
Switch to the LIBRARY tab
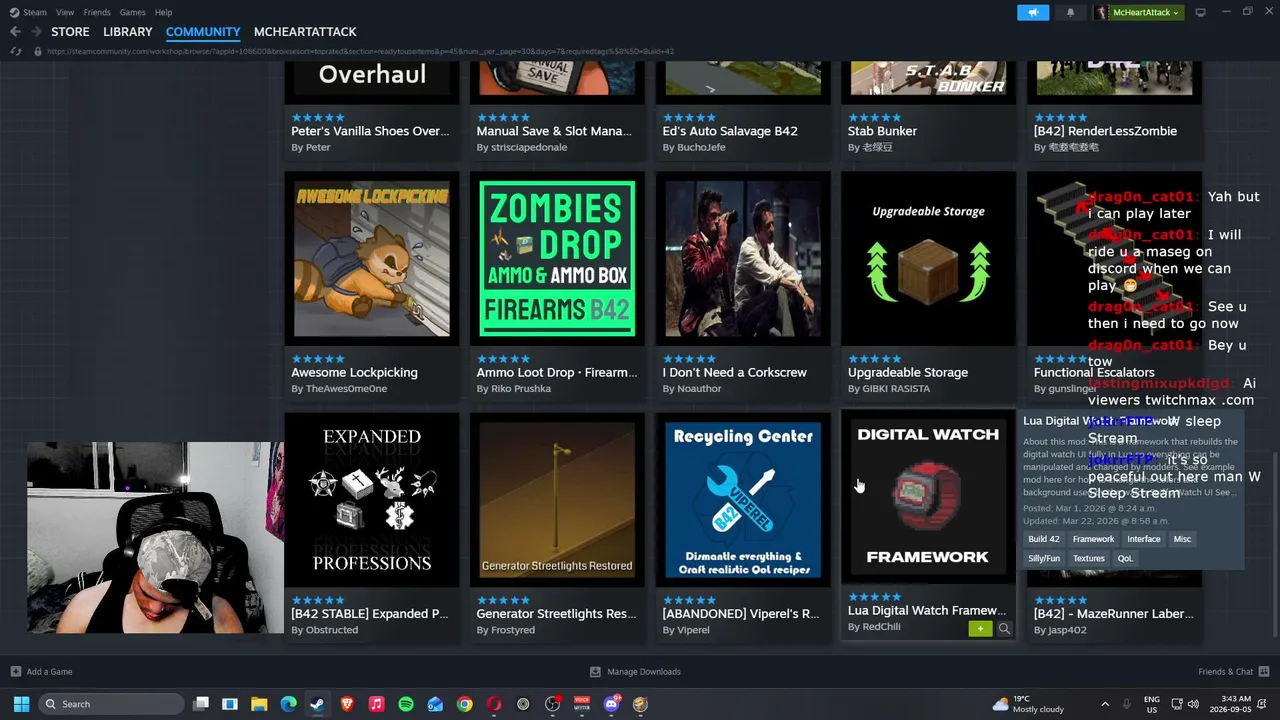click(x=128, y=32)
